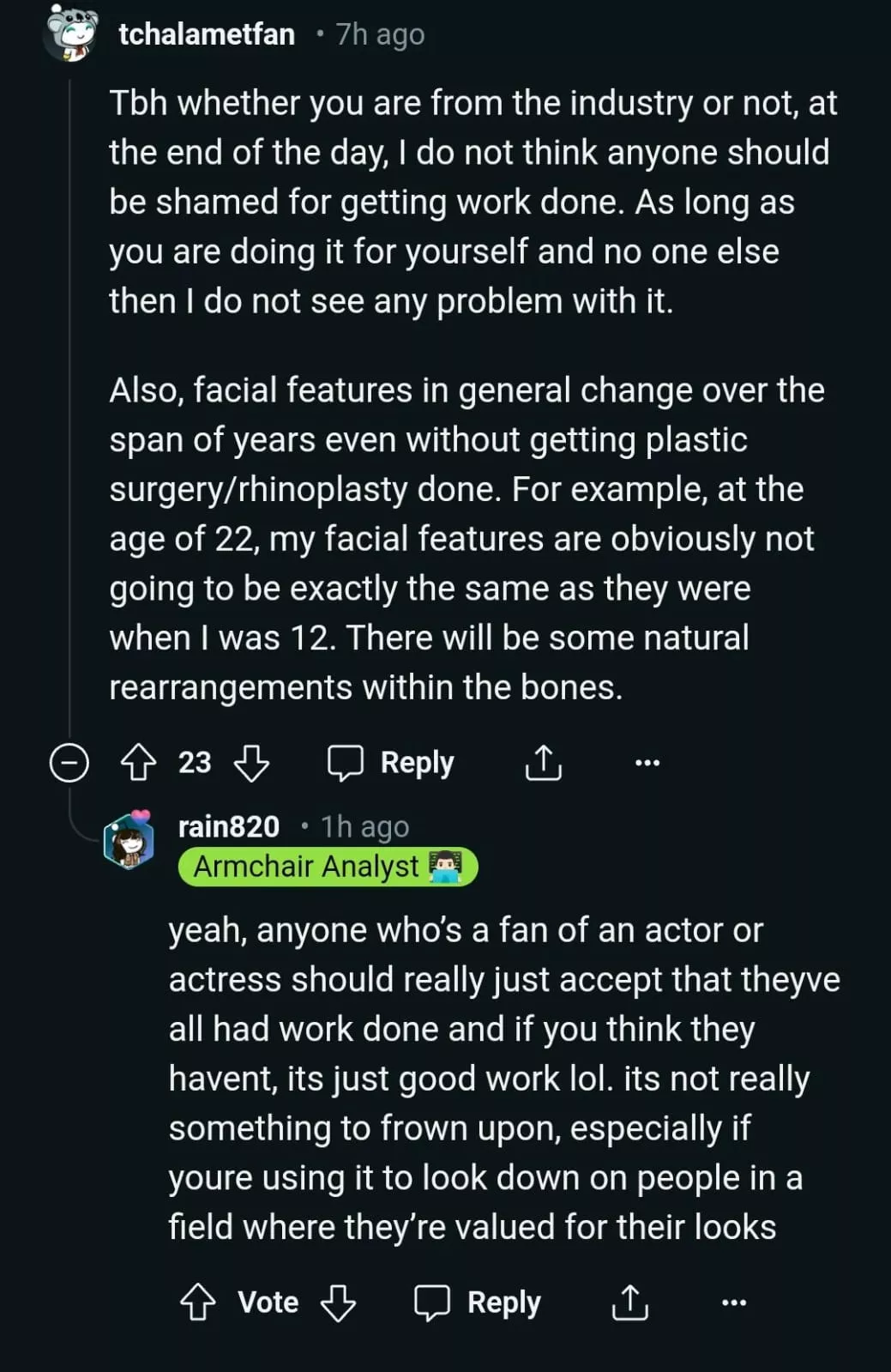Reply to rain820's comment
Viewport: 891px width, 1372px height.
click(x=479, y=1302)
